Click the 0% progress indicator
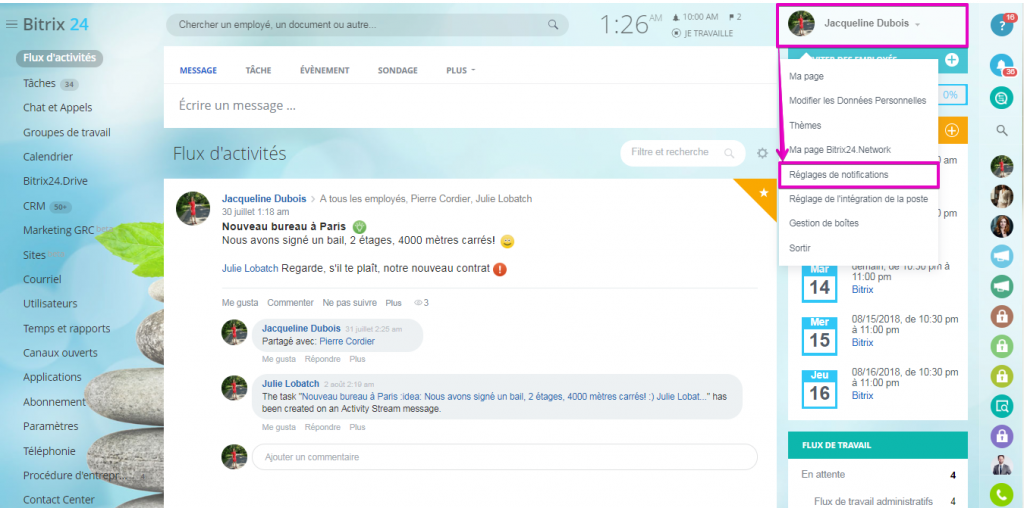 pyautogui.click(x=950, y=95)
